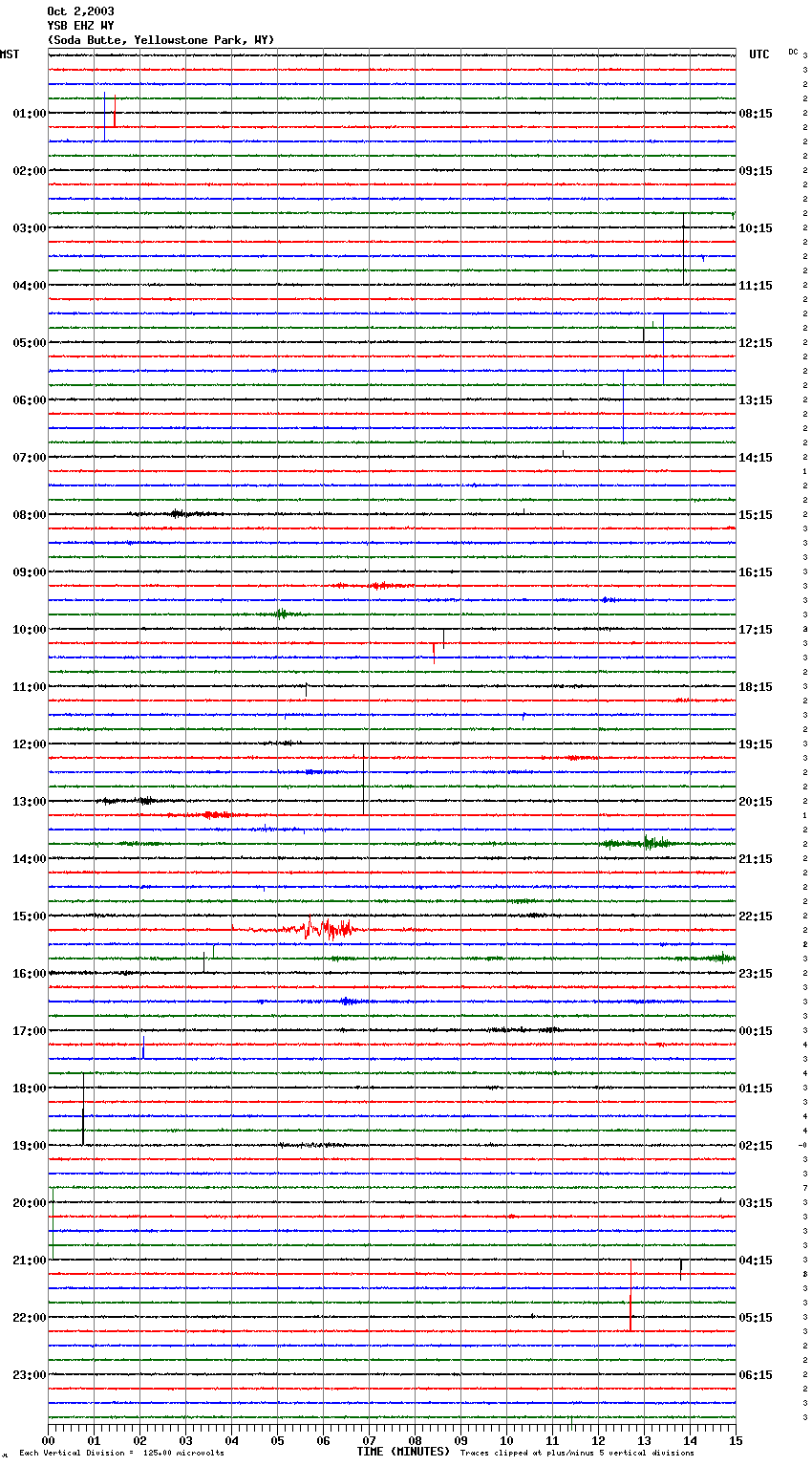Click the "Each Vertical Division = 125.00 microvolts" note
This screenshot has height=1466, width=812.
[x=121, y=1453]
